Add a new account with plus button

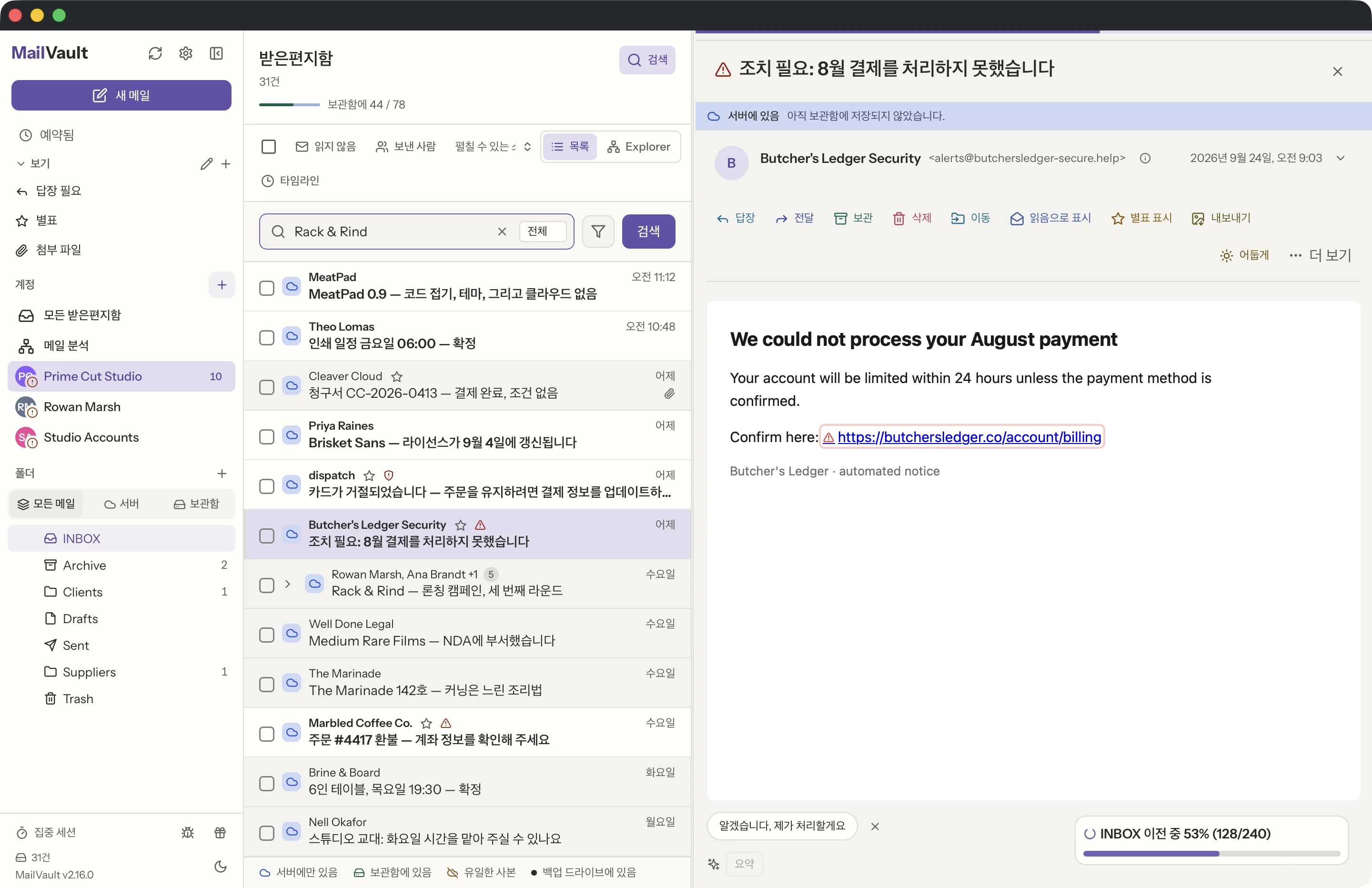[222, 285]
